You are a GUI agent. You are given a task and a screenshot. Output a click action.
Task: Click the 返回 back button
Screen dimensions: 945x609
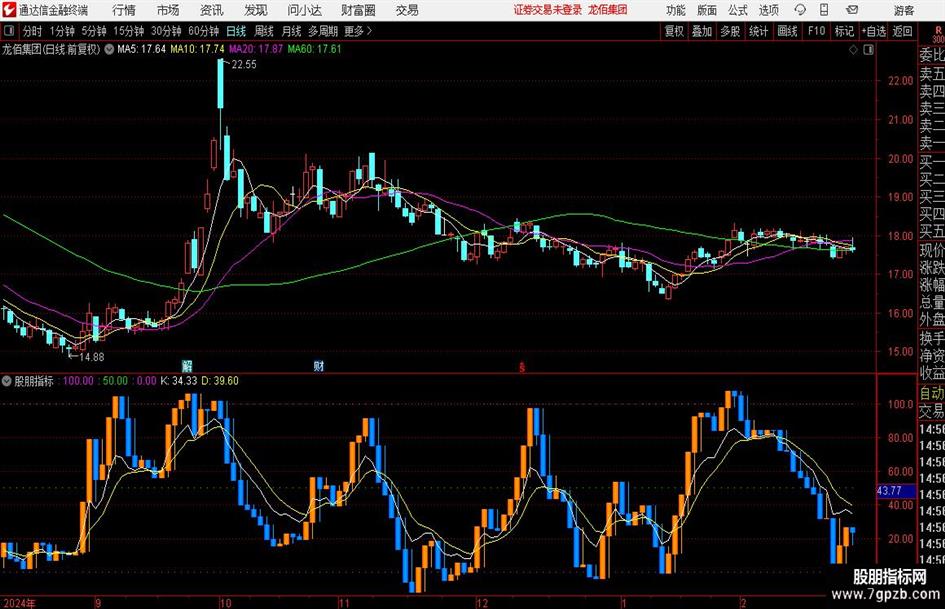902,31
